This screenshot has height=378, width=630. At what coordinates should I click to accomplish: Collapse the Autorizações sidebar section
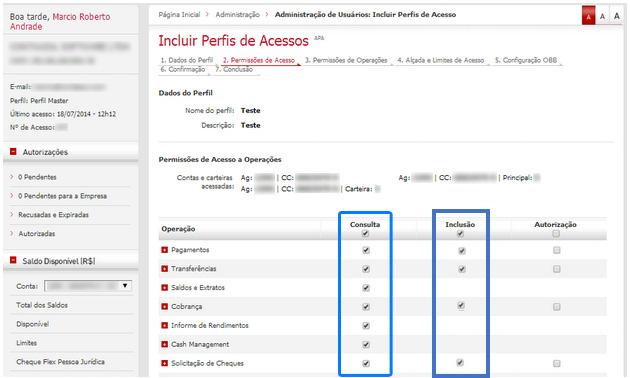[x=13, y=151]
